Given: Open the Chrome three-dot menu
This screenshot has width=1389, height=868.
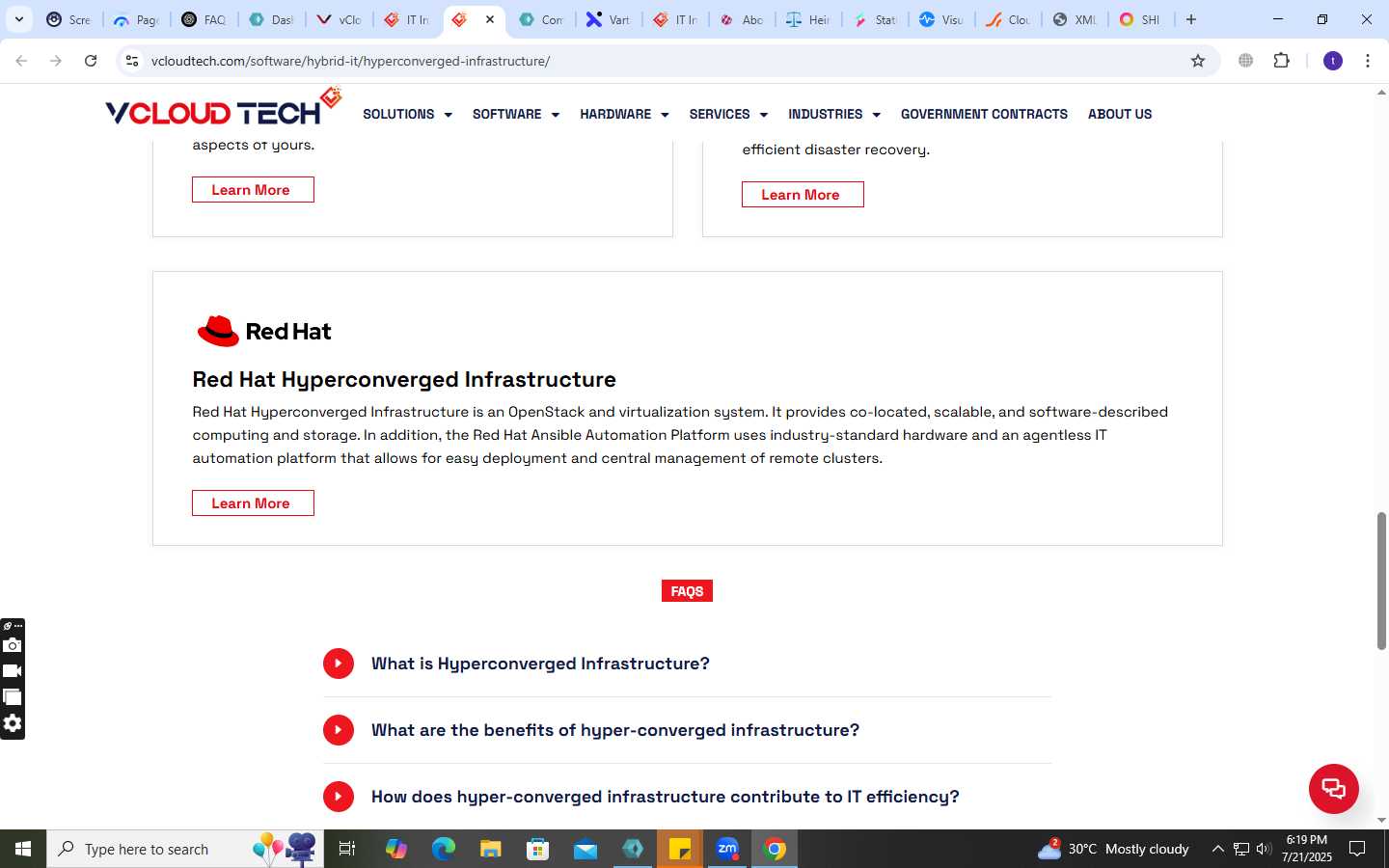Looking at the screenshot, I should click(1368, 61).
